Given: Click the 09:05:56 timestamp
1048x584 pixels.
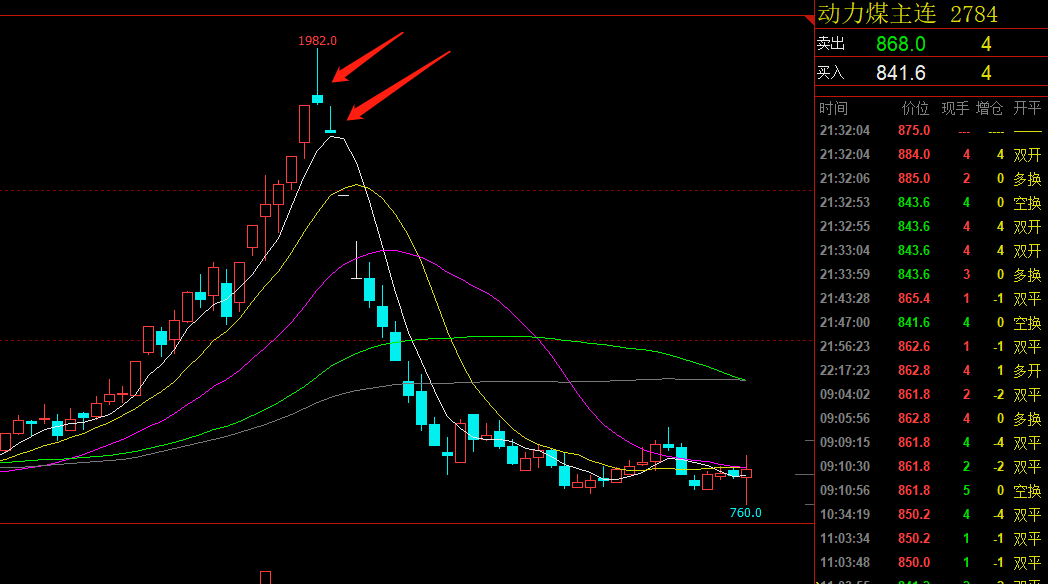Looking at the screenshot, I should [845, 419].
